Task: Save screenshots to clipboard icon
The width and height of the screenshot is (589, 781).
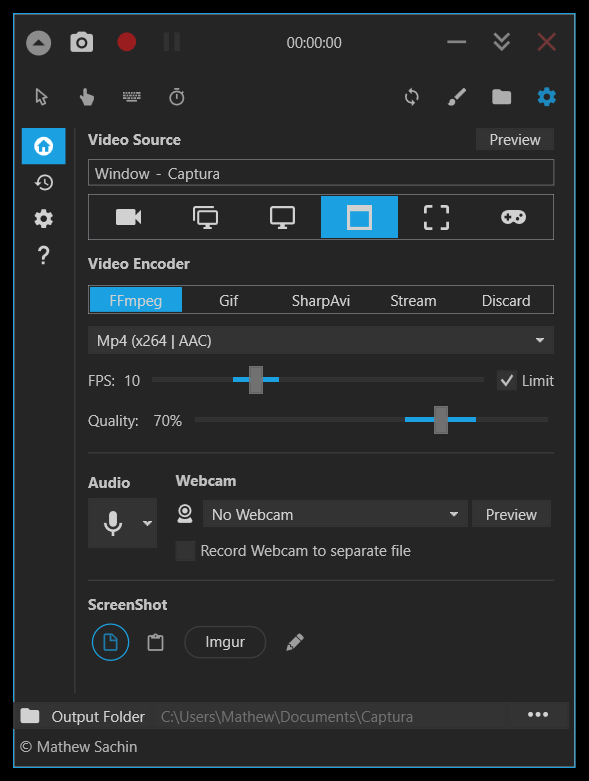Action: point(155,642)
